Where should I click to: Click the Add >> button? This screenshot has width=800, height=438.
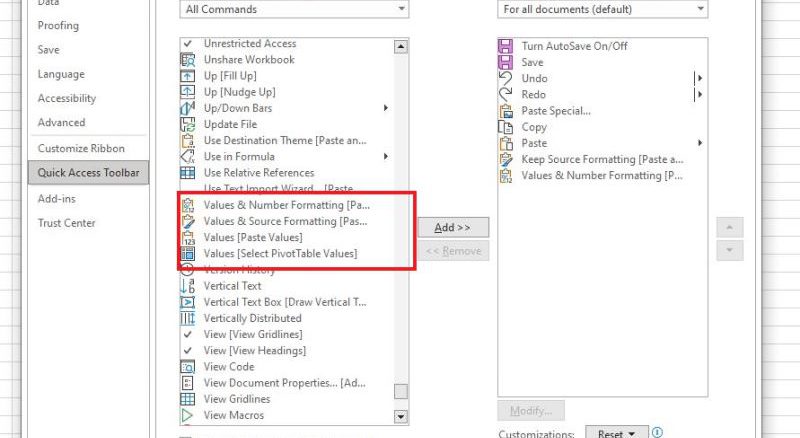(x=453, y=227)
